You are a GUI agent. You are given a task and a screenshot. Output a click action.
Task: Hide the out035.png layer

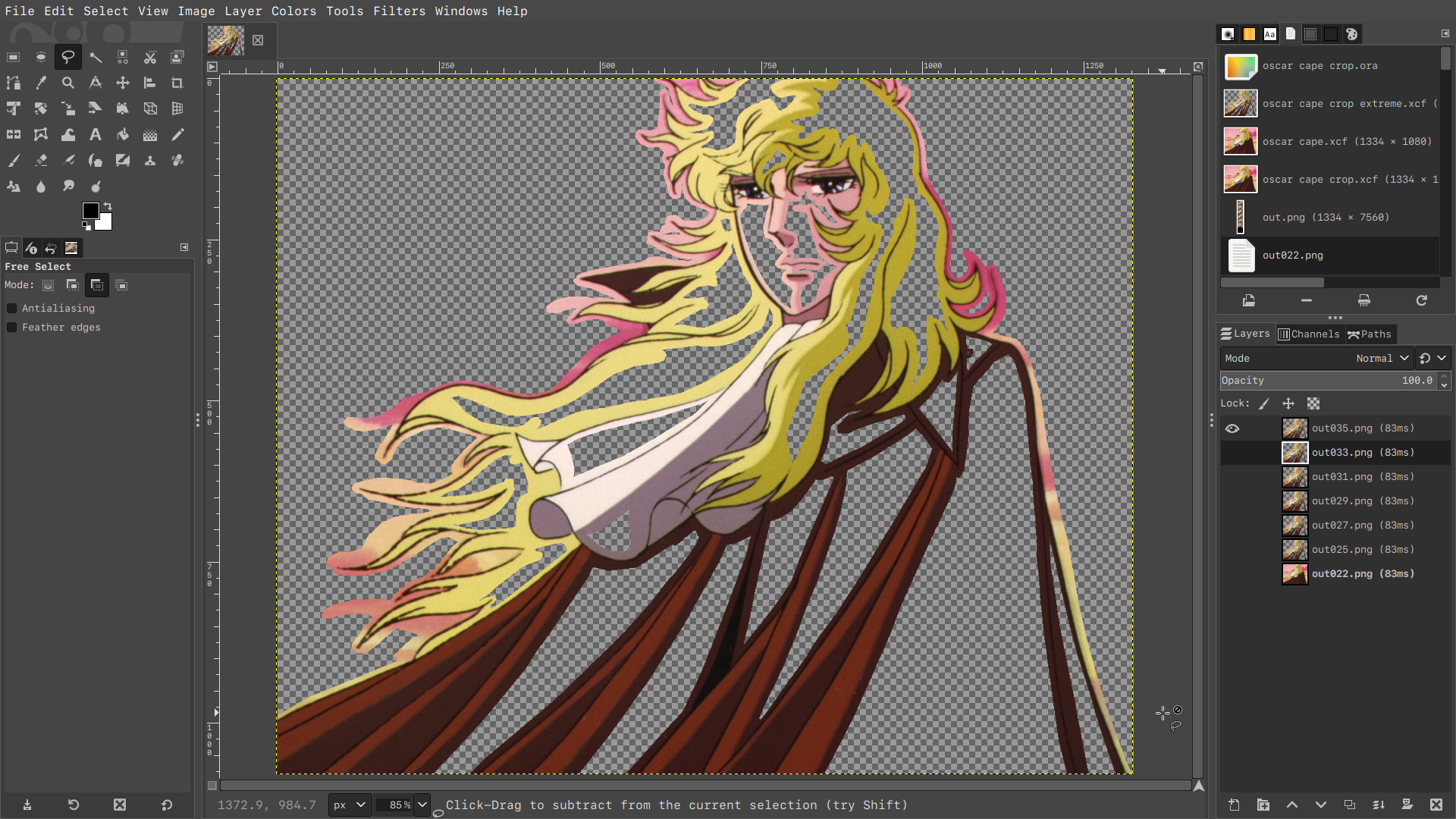(x=1232, y=428)
